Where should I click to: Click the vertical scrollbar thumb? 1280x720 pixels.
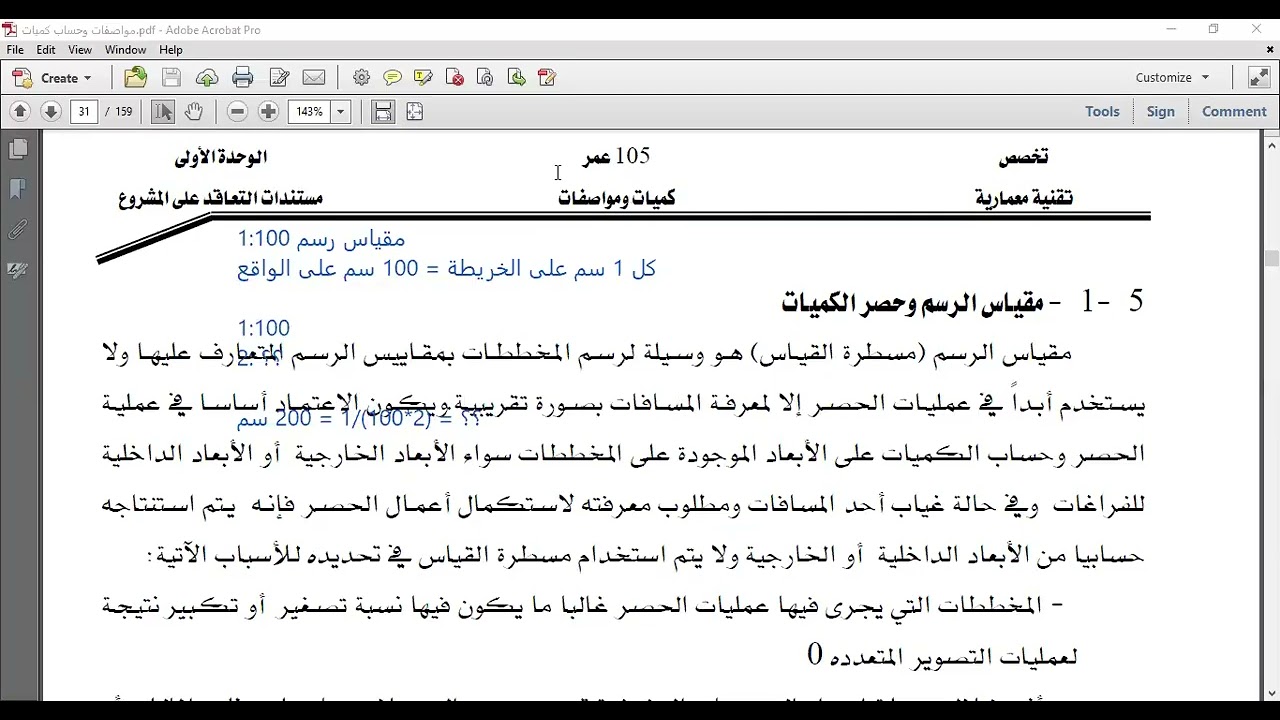click(1271, 258)
